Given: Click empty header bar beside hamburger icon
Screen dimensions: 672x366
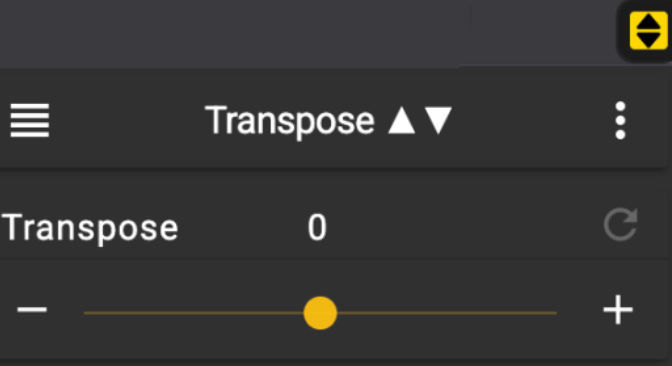Looking at the screenshot, I should click(124, 120).
